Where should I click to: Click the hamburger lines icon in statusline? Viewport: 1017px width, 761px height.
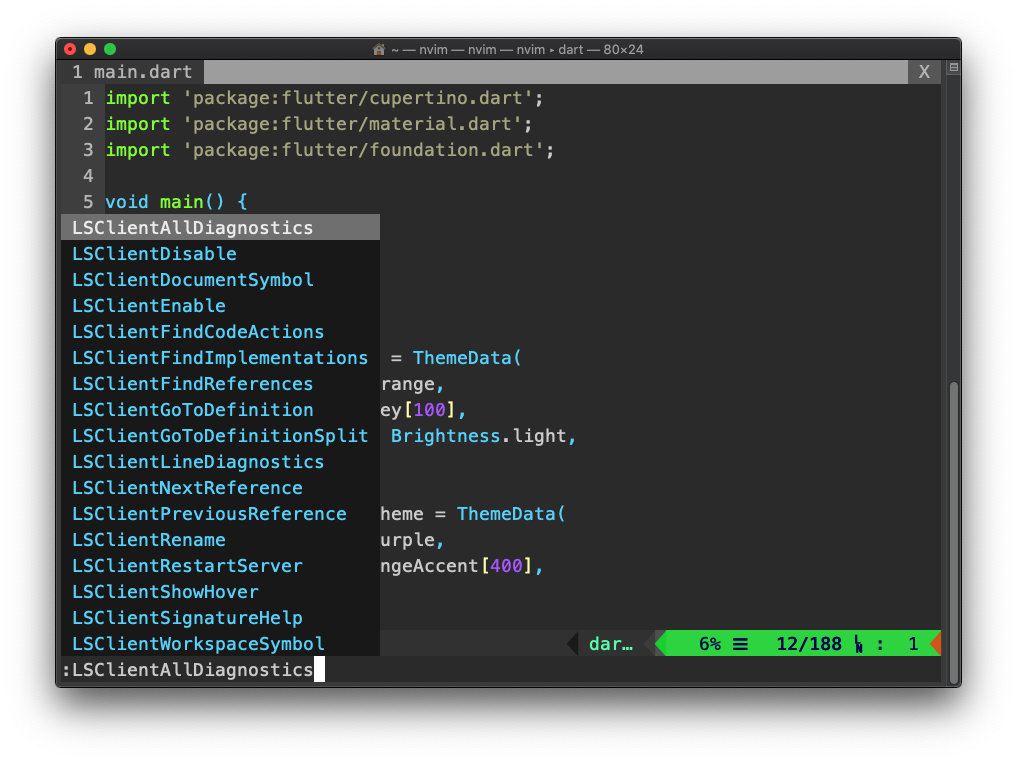tap(740, 644)
